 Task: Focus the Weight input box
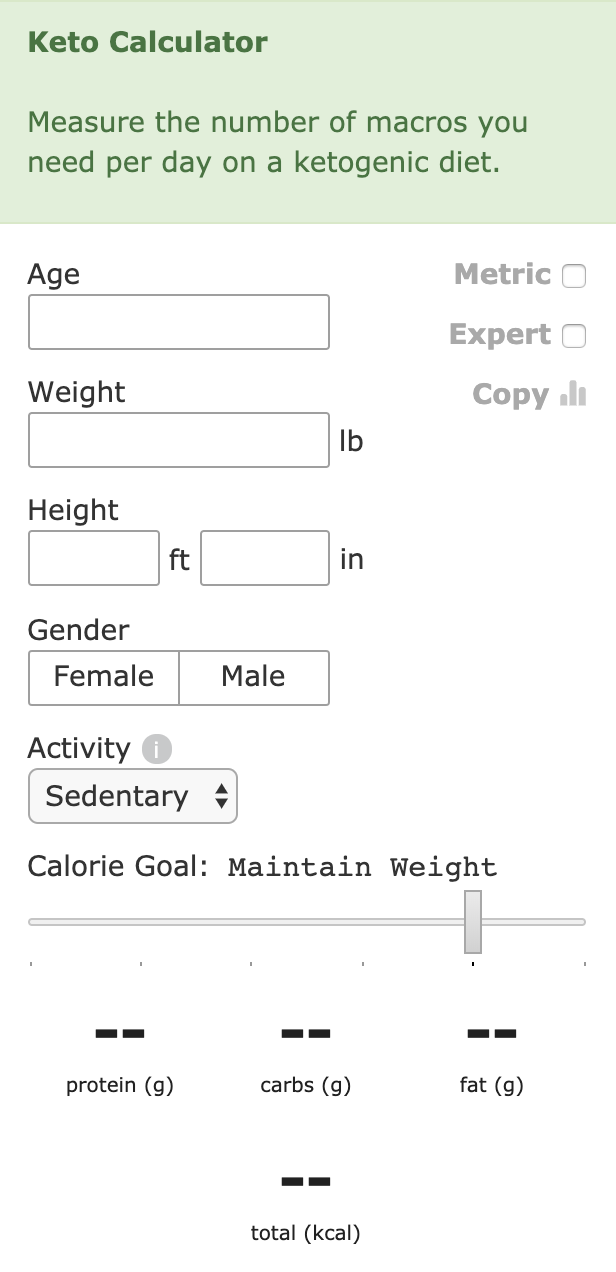[x=179, y=440]
